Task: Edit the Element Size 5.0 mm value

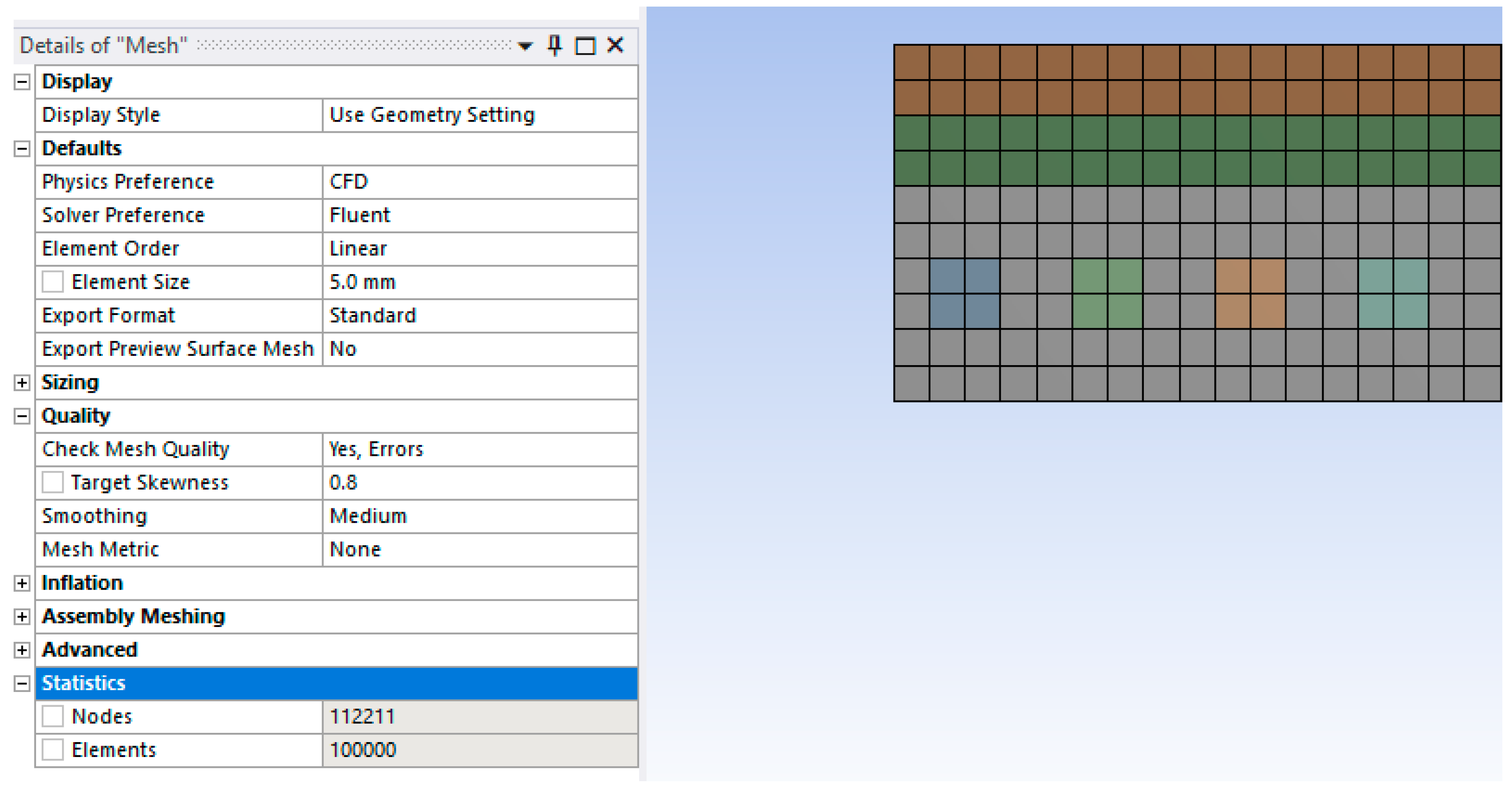Action: point(479,283)
